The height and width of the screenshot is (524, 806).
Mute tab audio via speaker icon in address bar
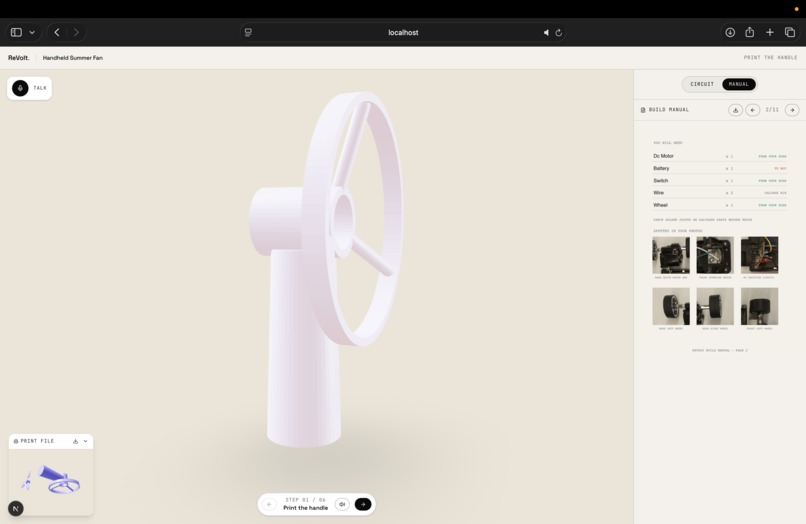pos(546,32)
